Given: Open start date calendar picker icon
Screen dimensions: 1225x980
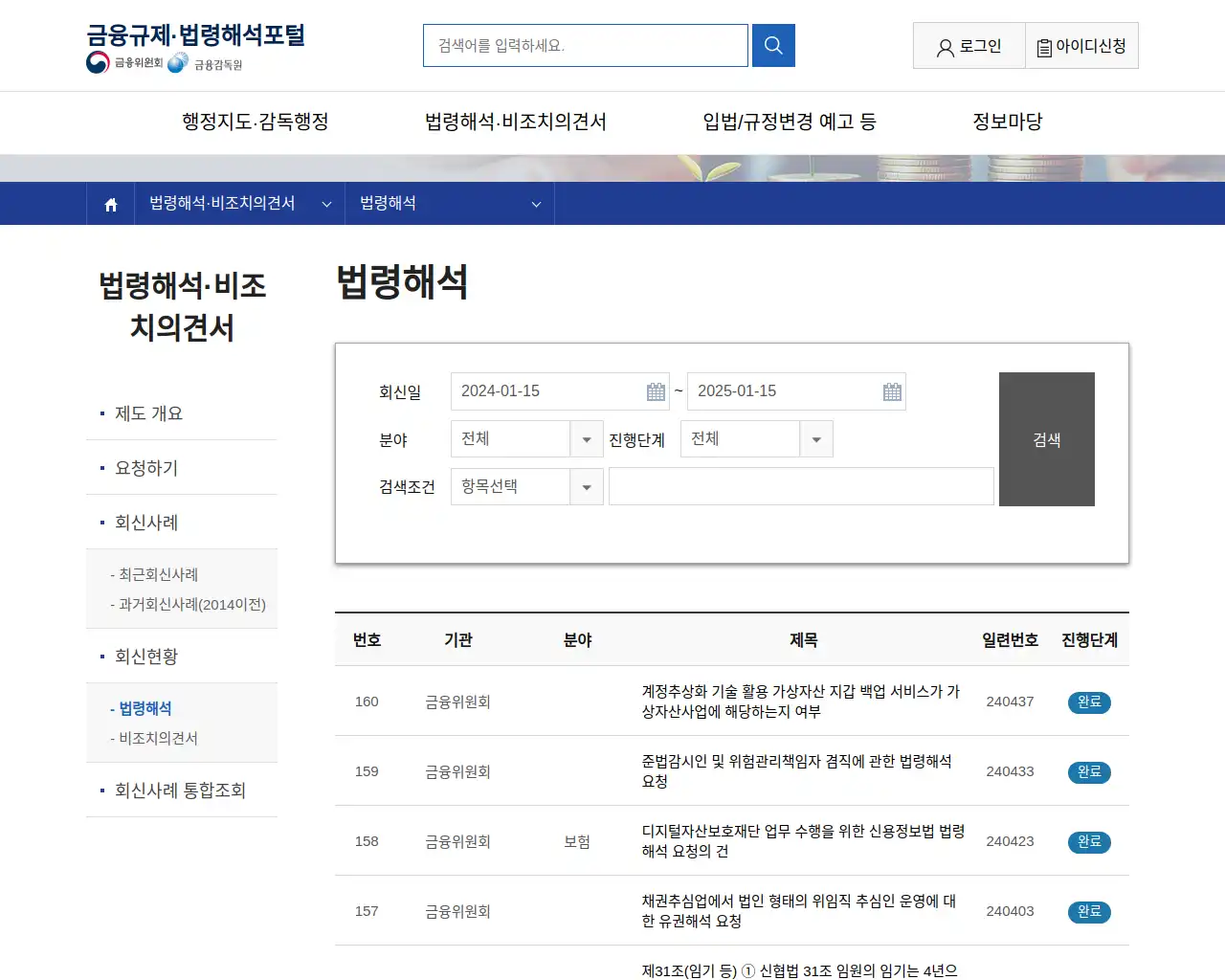Looking at the screenshot, I should click(656, 391).
